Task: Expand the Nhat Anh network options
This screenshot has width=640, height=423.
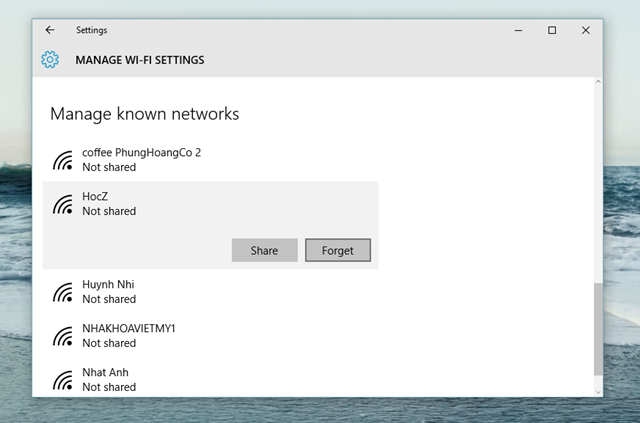Action: point(104,373)
